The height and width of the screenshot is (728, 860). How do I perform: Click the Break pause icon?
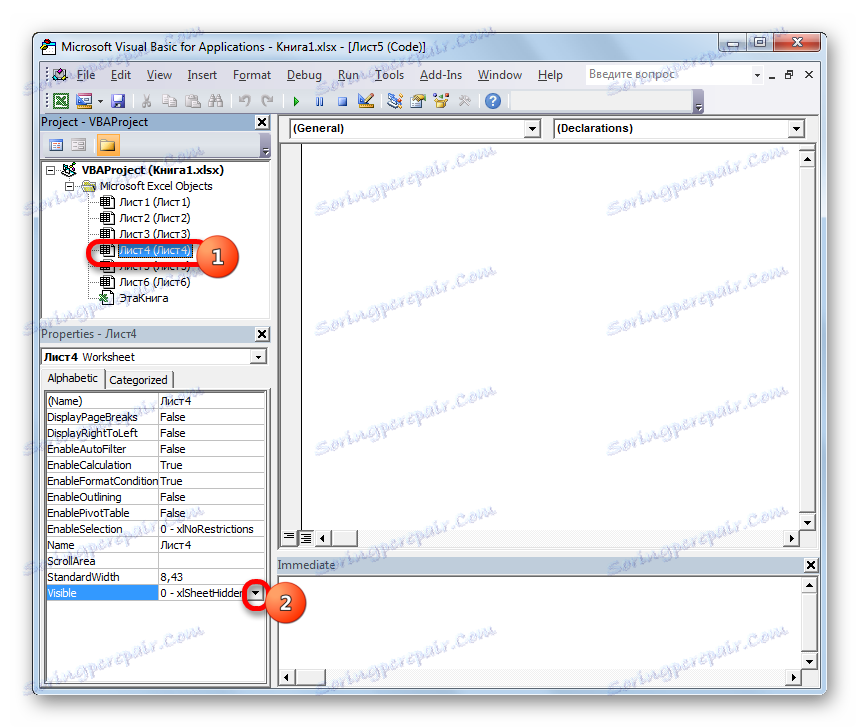[319, 101]
